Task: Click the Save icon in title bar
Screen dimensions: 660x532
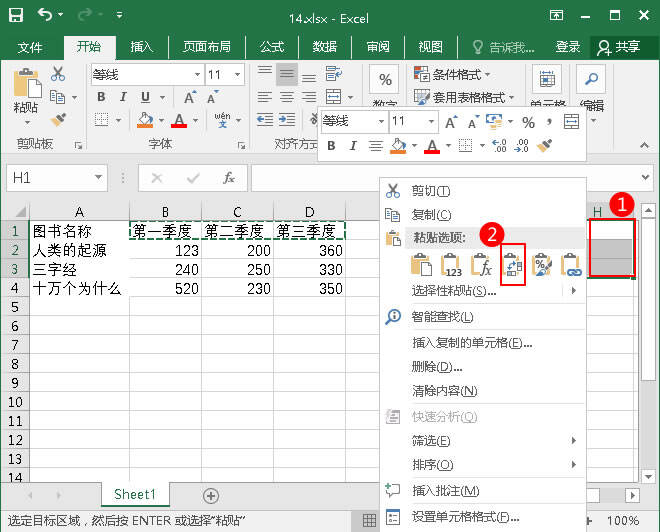Action: tap(18, 15)
